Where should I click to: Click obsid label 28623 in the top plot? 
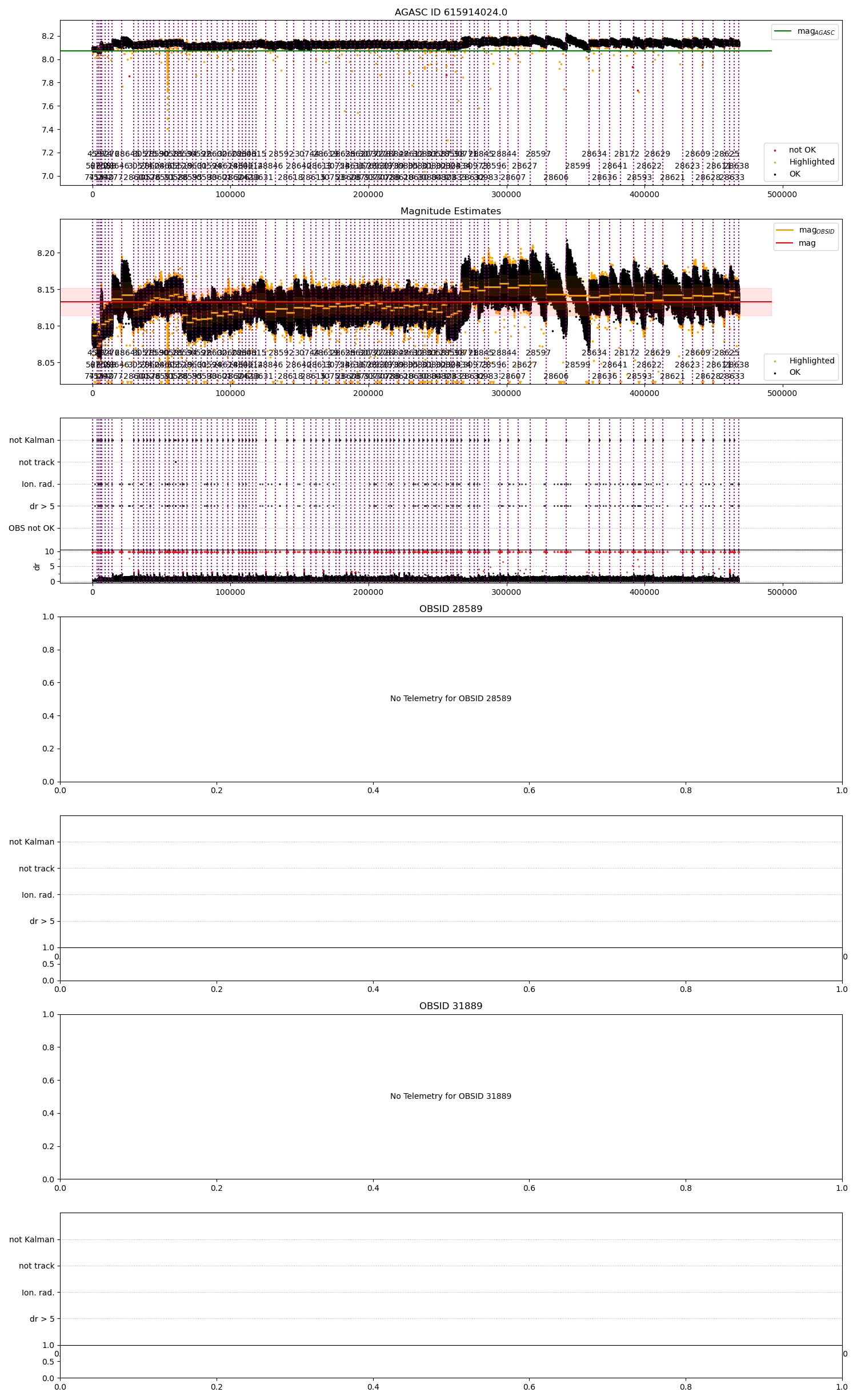(x=687, y=166)
